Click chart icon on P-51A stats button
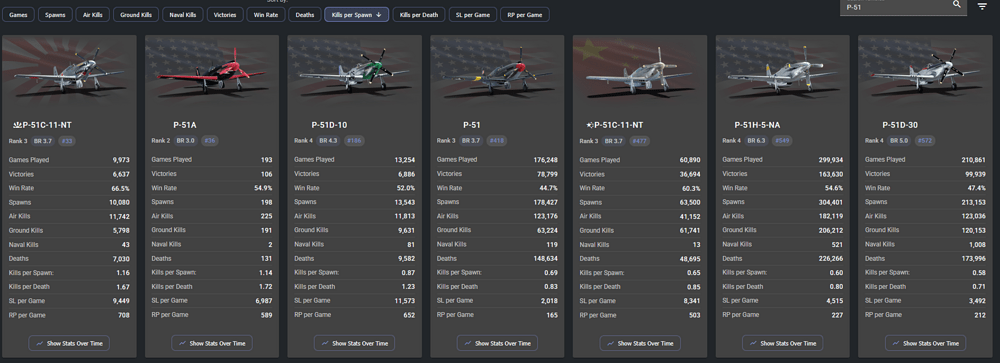The width and height of the screenshot is (1000, 363). tap(182, 343)
